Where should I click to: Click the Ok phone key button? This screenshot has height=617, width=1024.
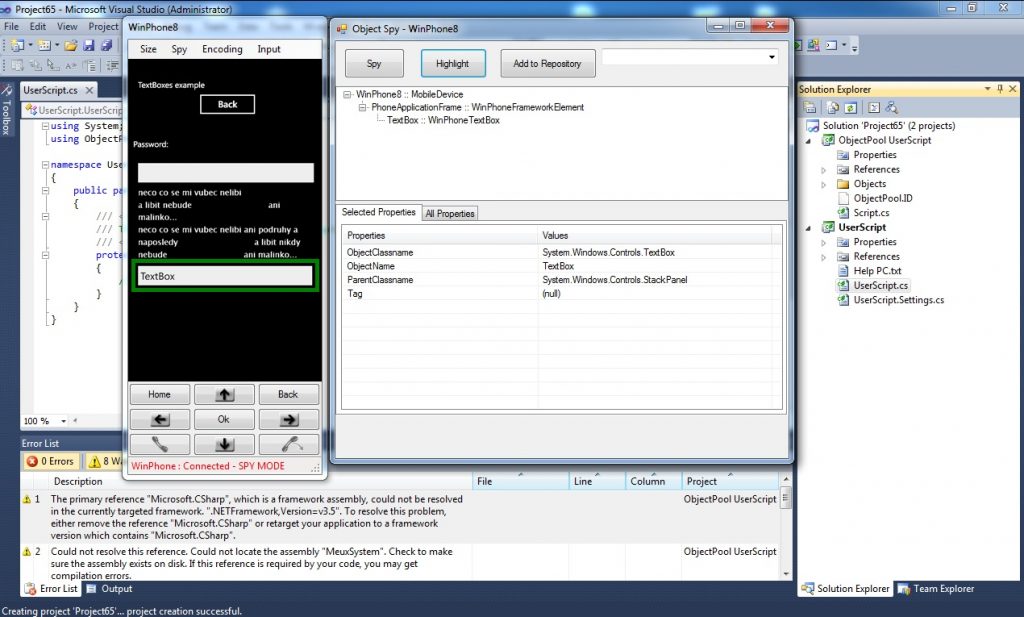pos(225,419)
